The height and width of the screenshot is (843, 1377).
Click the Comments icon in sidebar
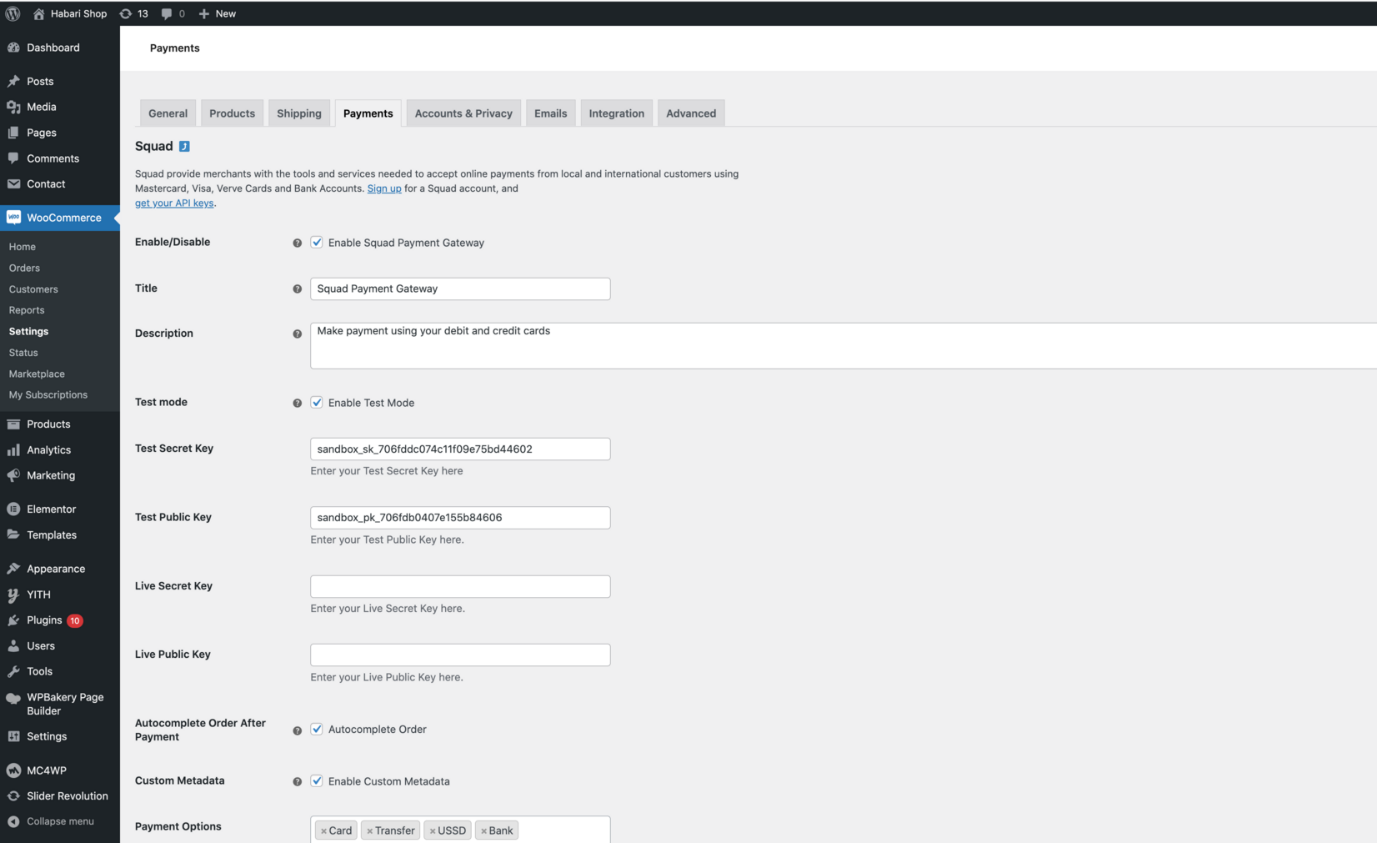[13, 158]
